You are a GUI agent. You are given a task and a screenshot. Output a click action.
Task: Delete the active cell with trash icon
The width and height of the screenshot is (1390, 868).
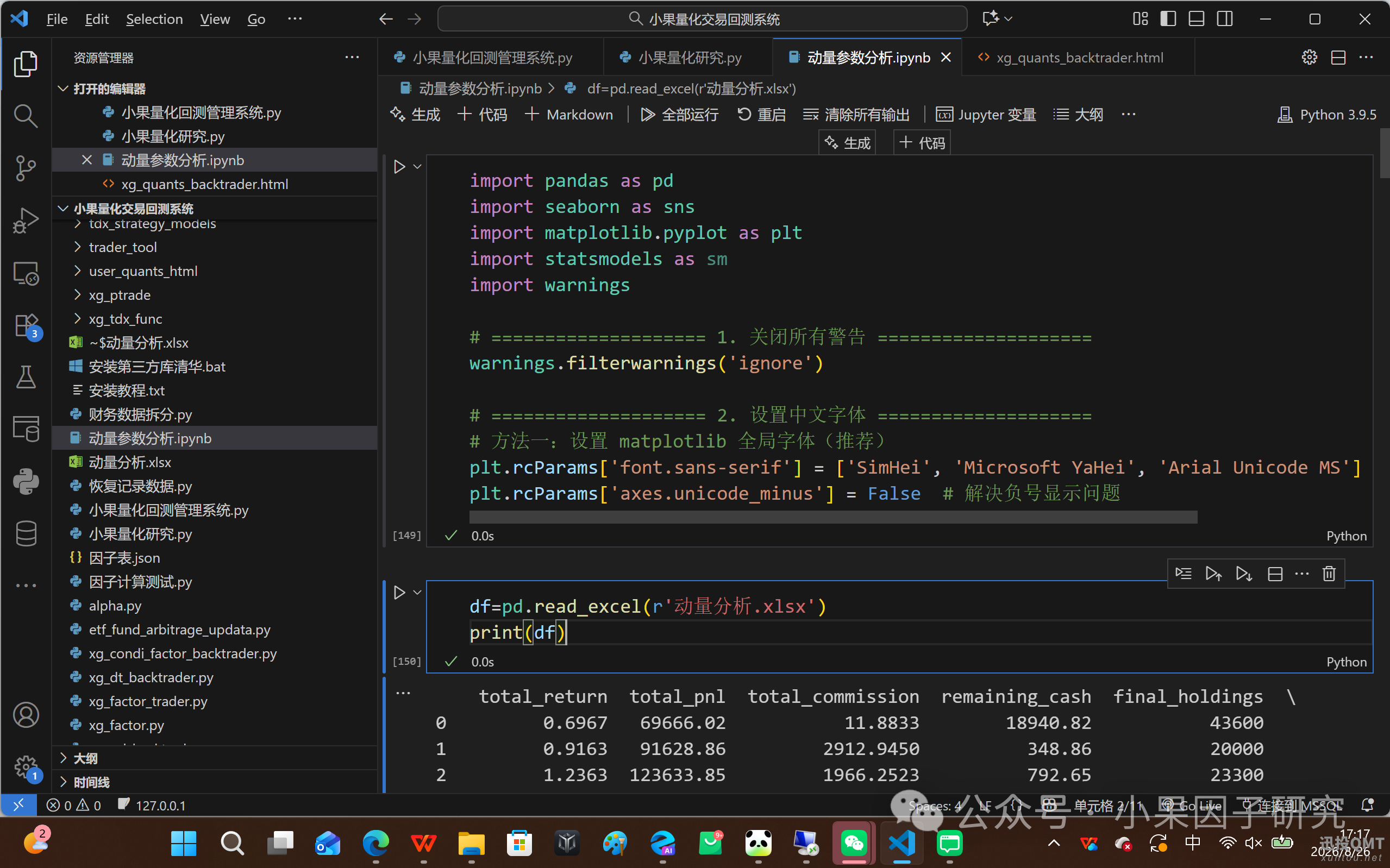point(1329,574)
